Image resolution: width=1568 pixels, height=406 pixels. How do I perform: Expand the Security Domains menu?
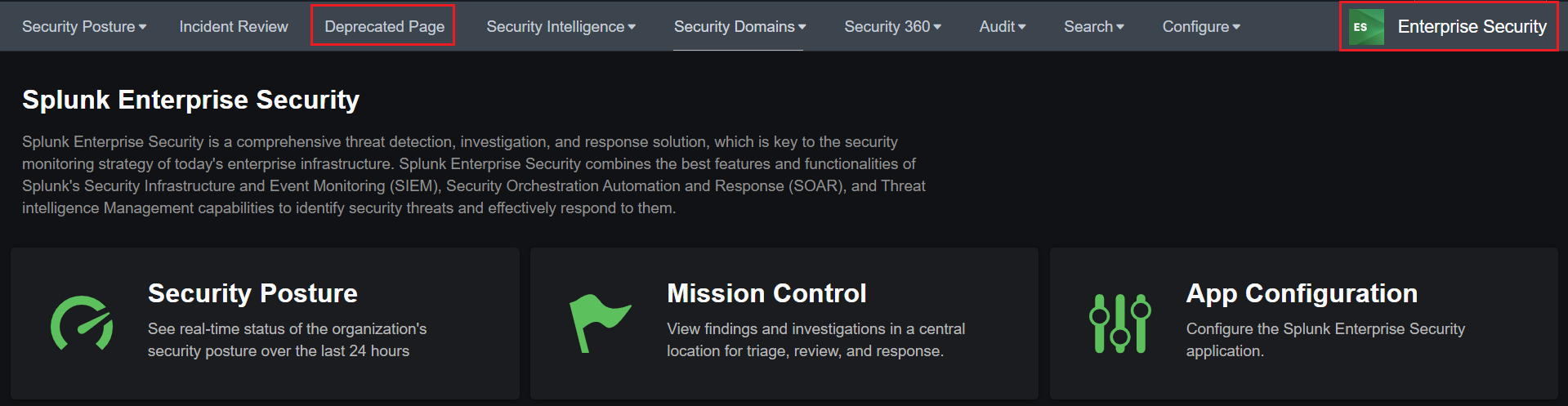pos(739,27)
